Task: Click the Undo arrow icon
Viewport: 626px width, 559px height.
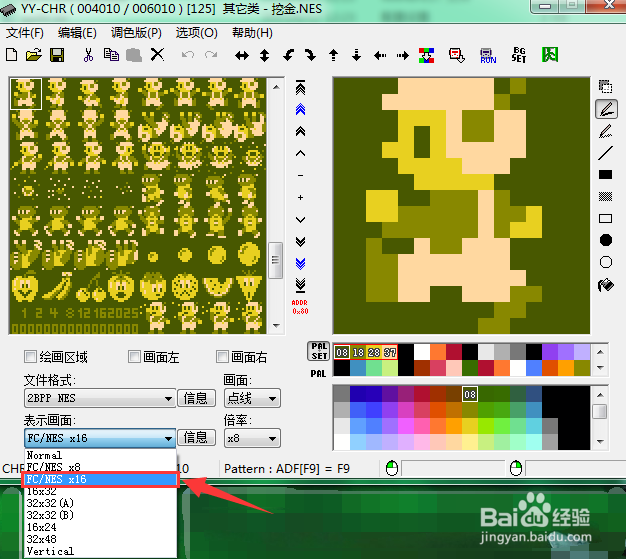Action: pyautogui.click(x=188, y=55)
